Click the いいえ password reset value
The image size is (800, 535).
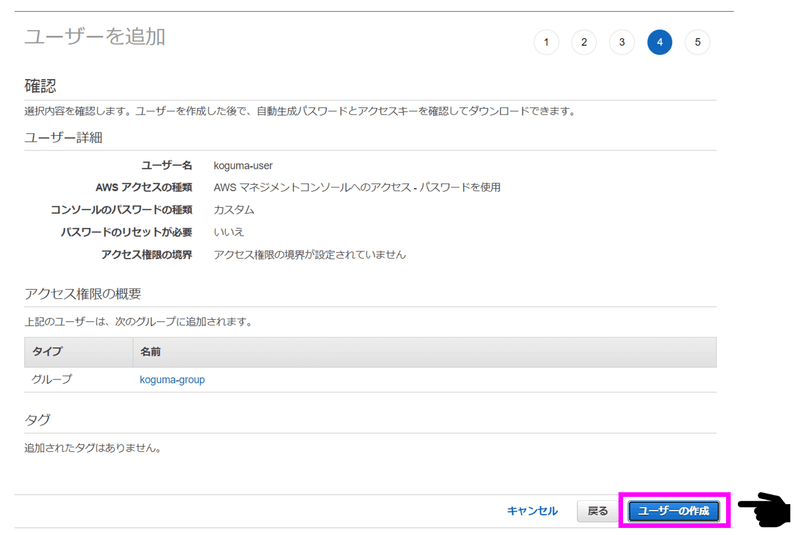point(229,232)
